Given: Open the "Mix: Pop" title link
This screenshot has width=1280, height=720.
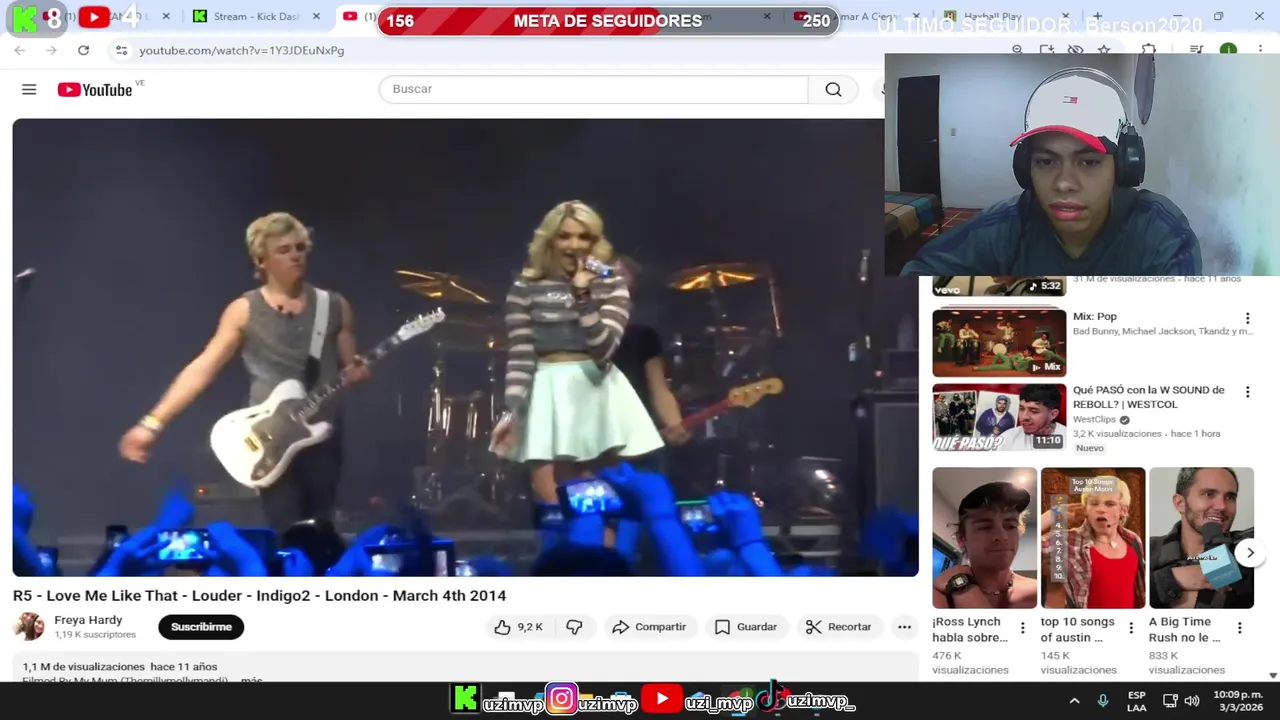Looking at the screenshot, I should point(1095,317).
